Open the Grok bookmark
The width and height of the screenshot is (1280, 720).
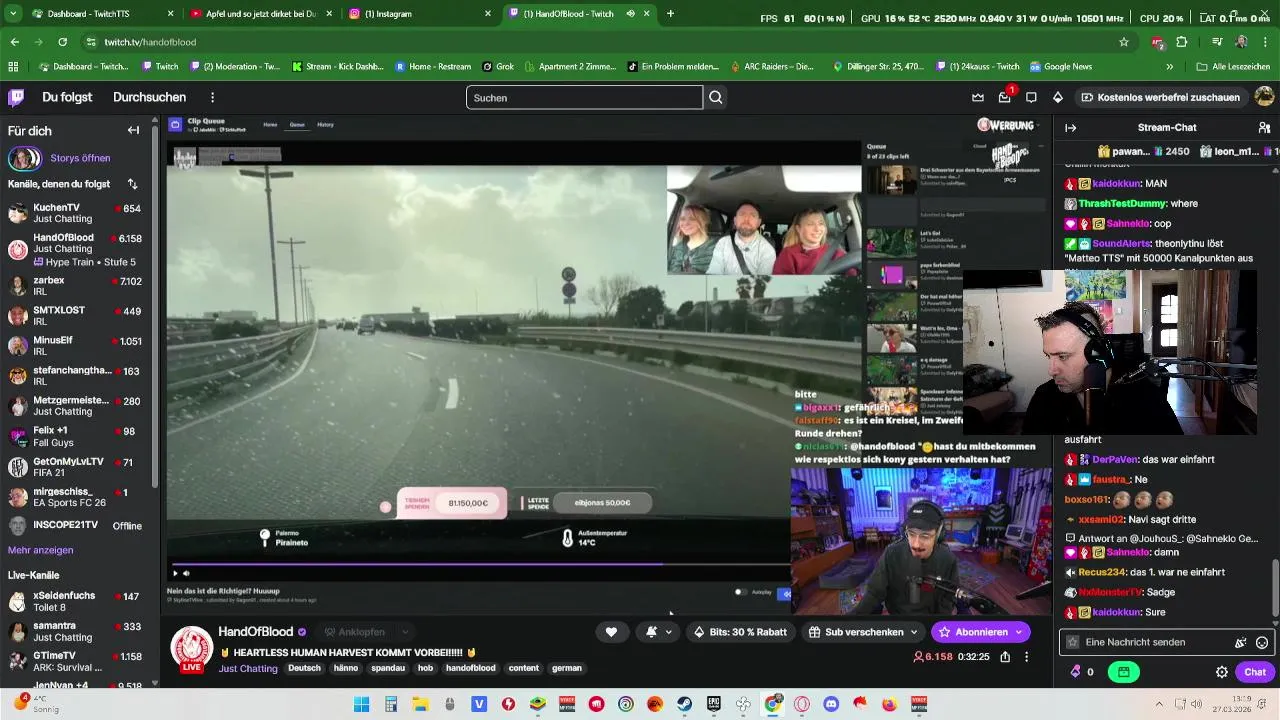[498, 66]
